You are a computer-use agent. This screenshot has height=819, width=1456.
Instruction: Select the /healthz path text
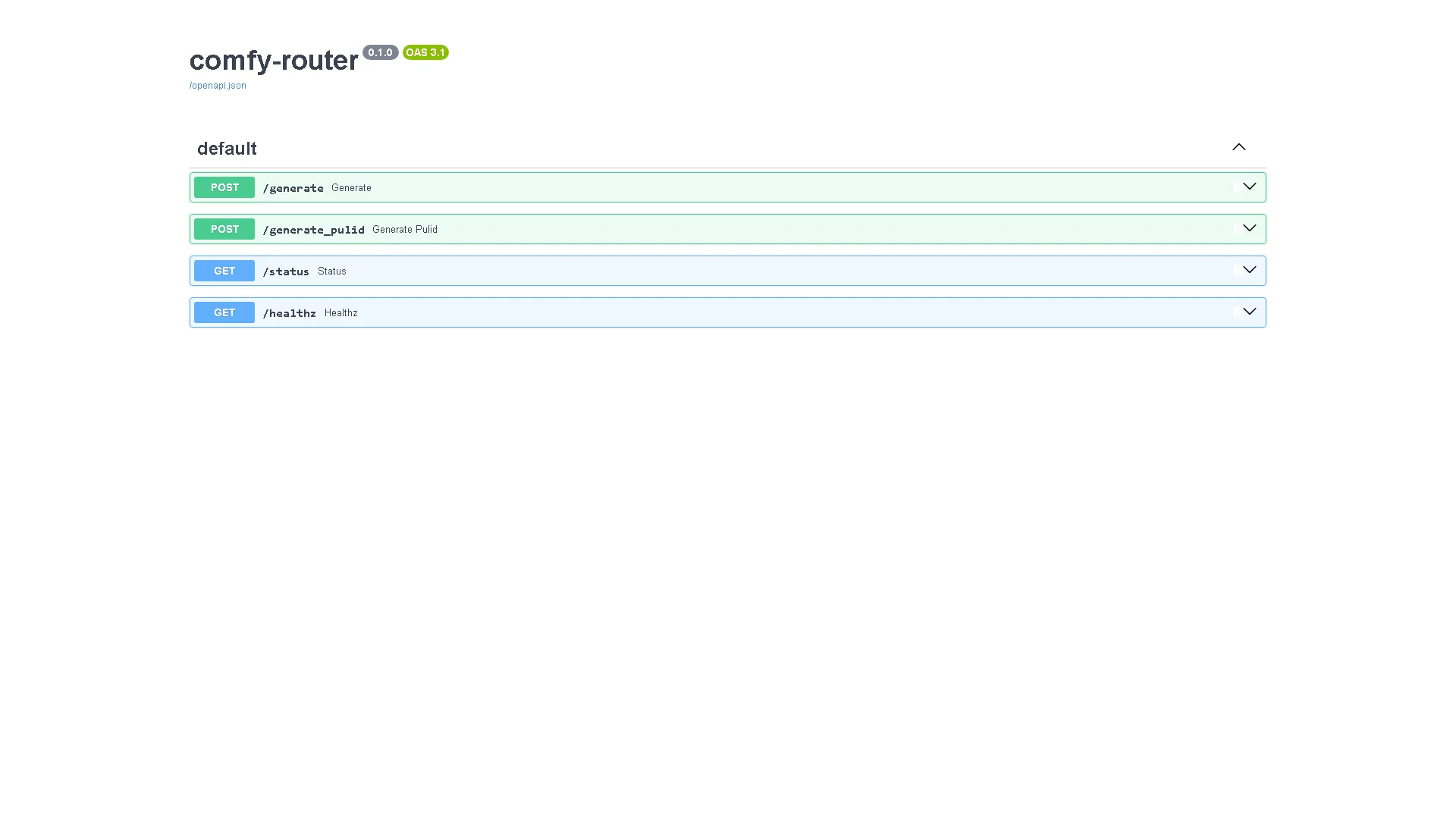pos(289,313)
